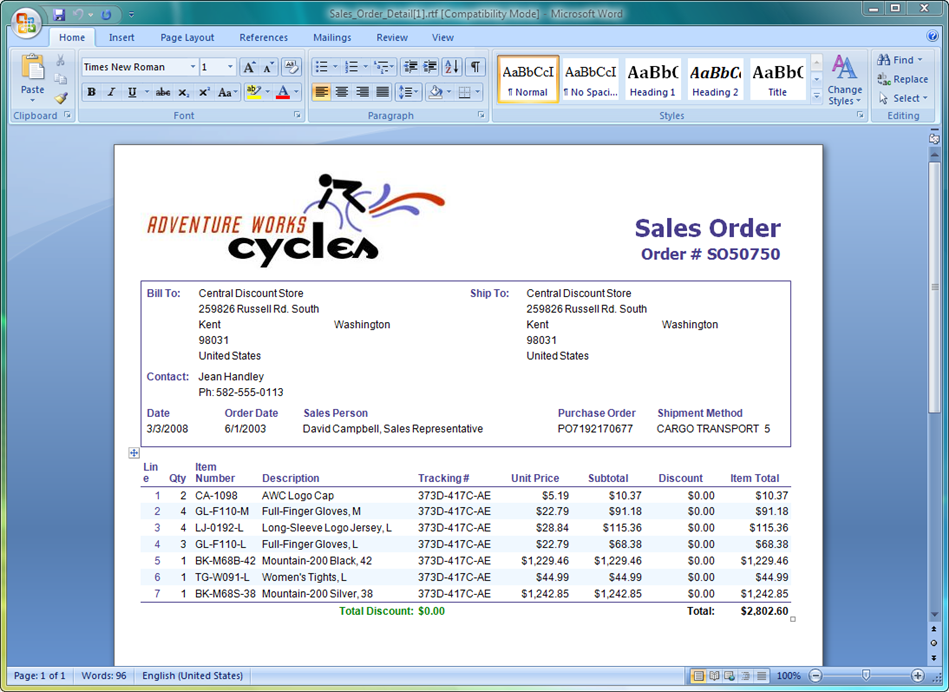The width and height of the screenshot is (949, 692).
Task: Click the Format Painter brush icon
Action: [61, 98]
